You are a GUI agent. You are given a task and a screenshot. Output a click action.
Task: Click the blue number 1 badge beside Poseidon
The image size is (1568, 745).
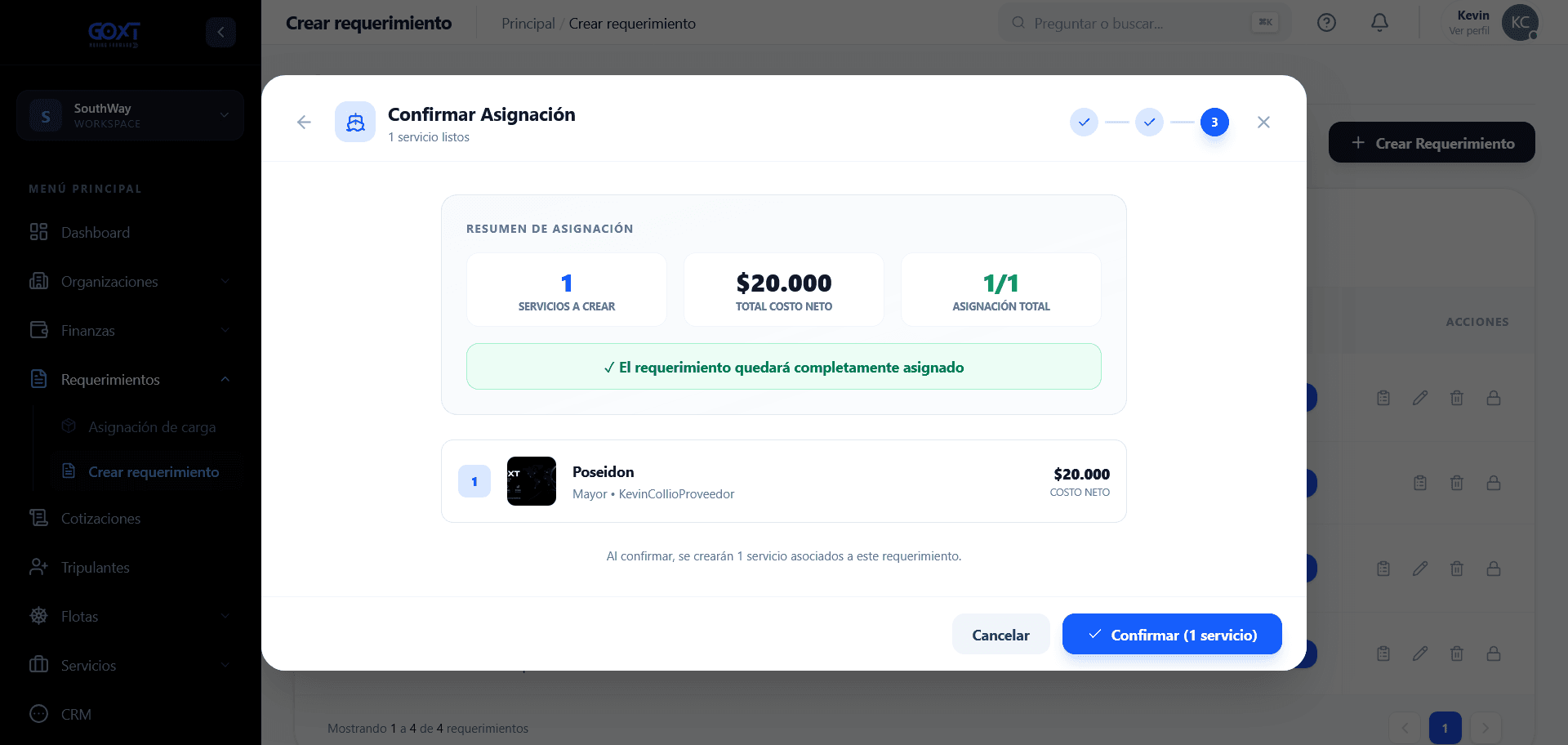click(x=474, y=481)
